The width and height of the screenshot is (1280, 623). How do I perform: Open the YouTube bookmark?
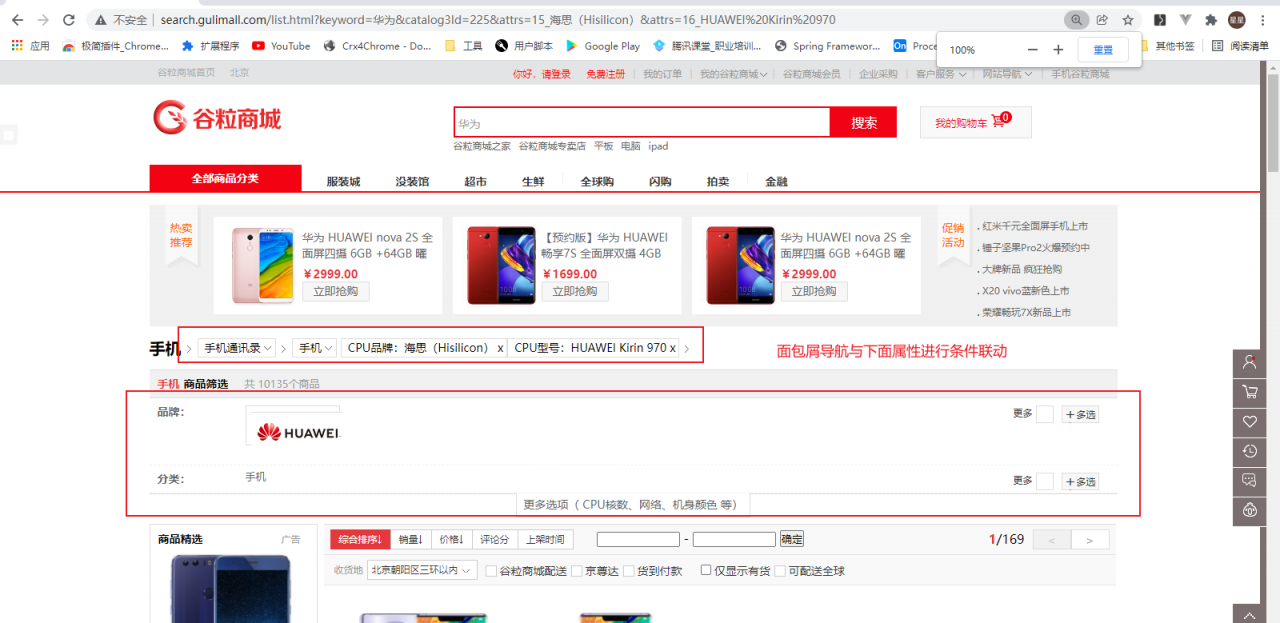[281, 46]
